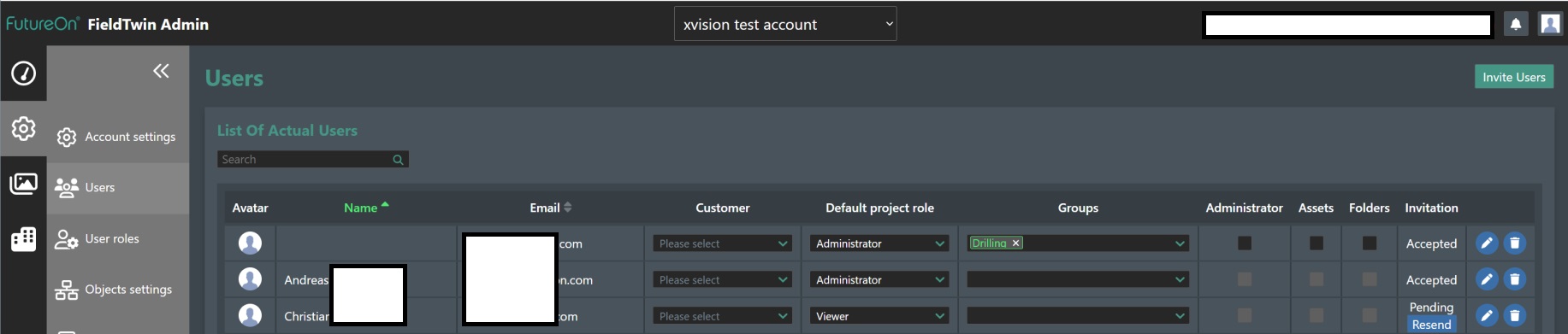Screen dimensions: 1568x334
Task: Open the Customer dropdown for Christian
Action: (722, 316)
